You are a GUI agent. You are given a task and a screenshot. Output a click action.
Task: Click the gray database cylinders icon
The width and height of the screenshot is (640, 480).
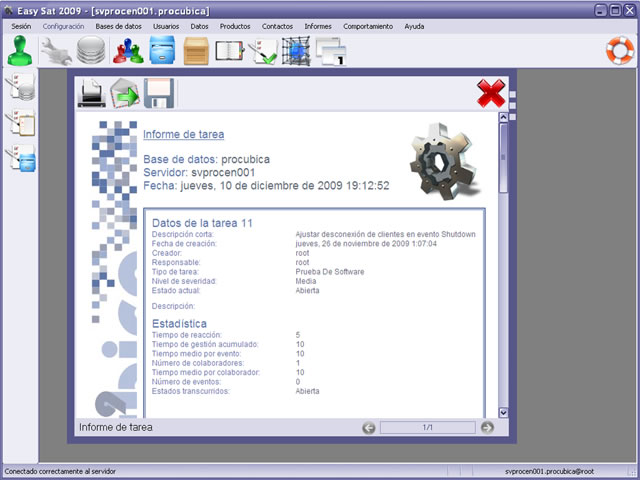click(91, 50)
